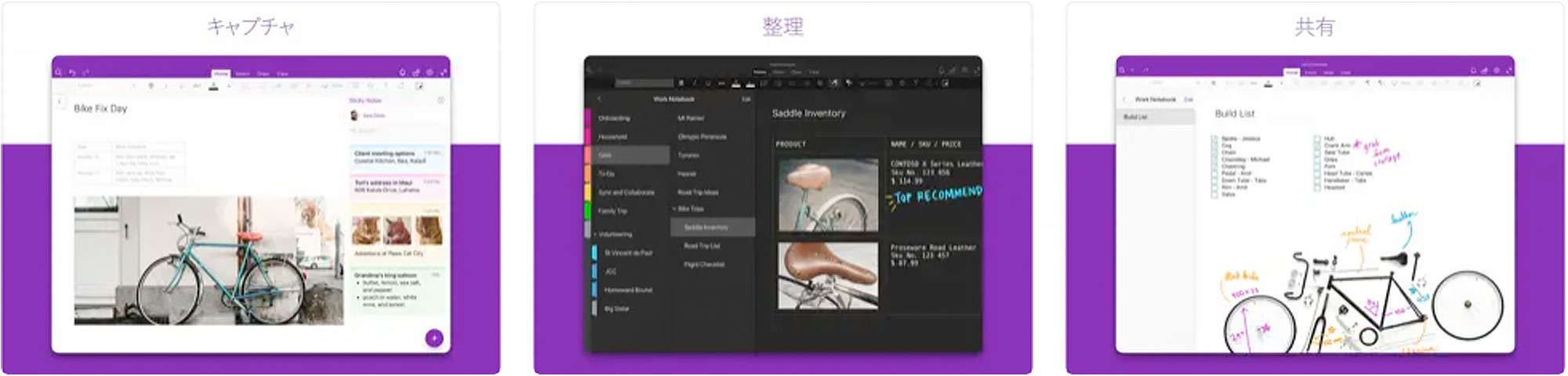Click the purple plus button on Bike Fix Day page

coord(434,338)
